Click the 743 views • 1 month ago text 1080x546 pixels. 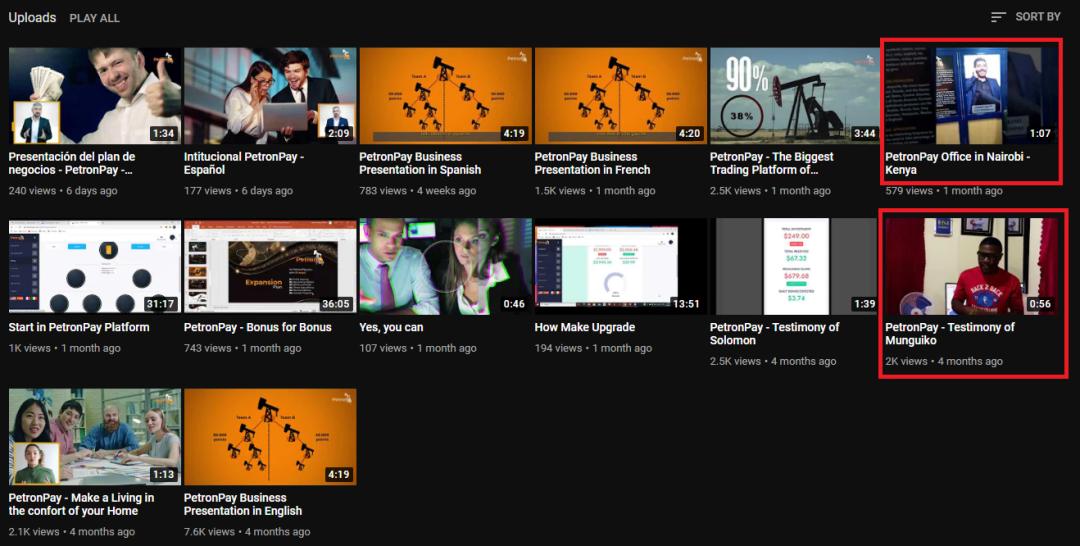pyautogui.click(x=242, y=348)
